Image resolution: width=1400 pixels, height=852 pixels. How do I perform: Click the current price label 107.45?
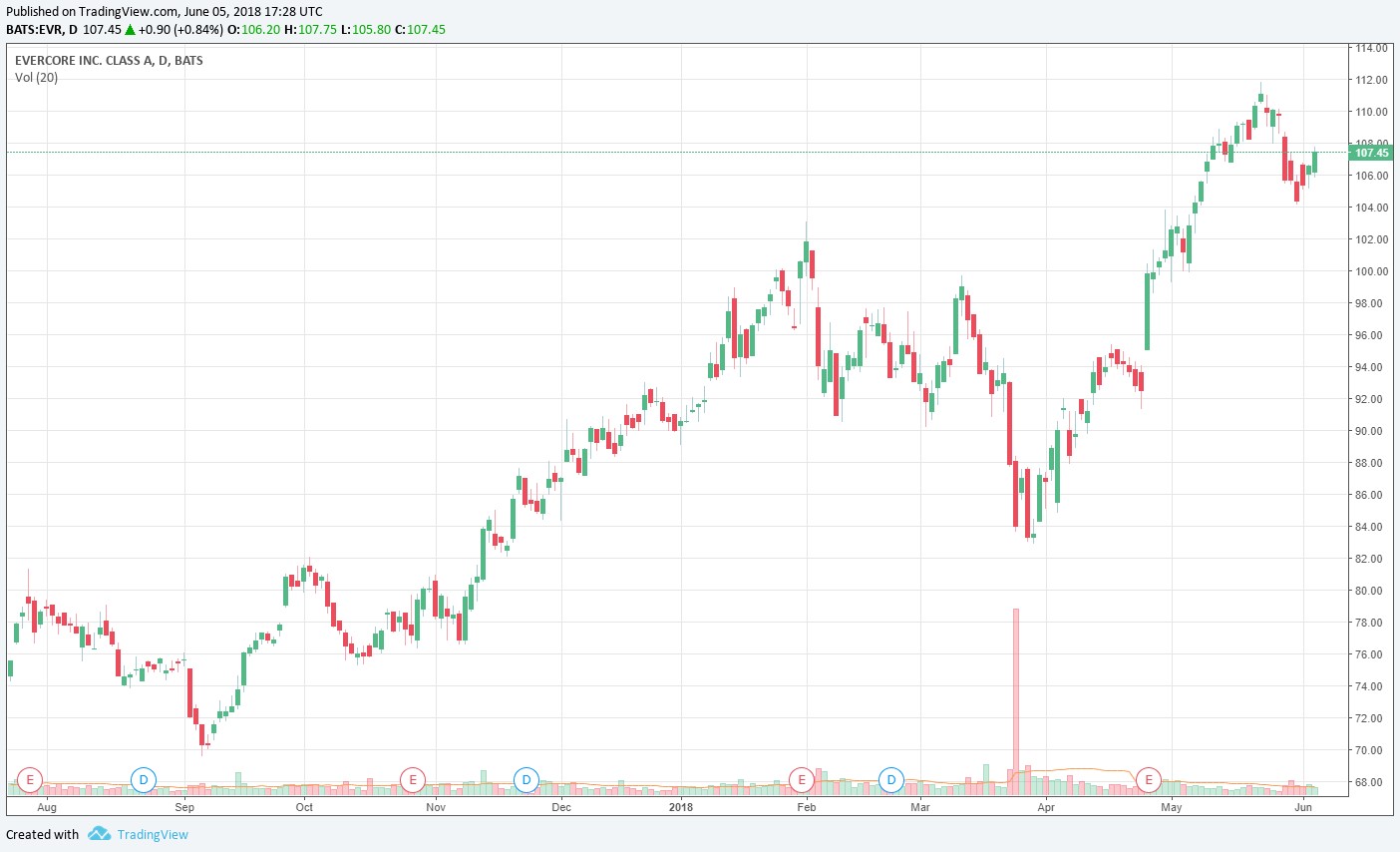(1371, 153)
